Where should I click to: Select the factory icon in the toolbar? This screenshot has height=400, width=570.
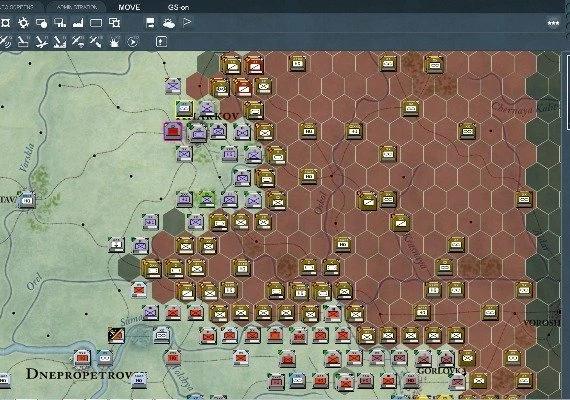(x=78, y=23)
